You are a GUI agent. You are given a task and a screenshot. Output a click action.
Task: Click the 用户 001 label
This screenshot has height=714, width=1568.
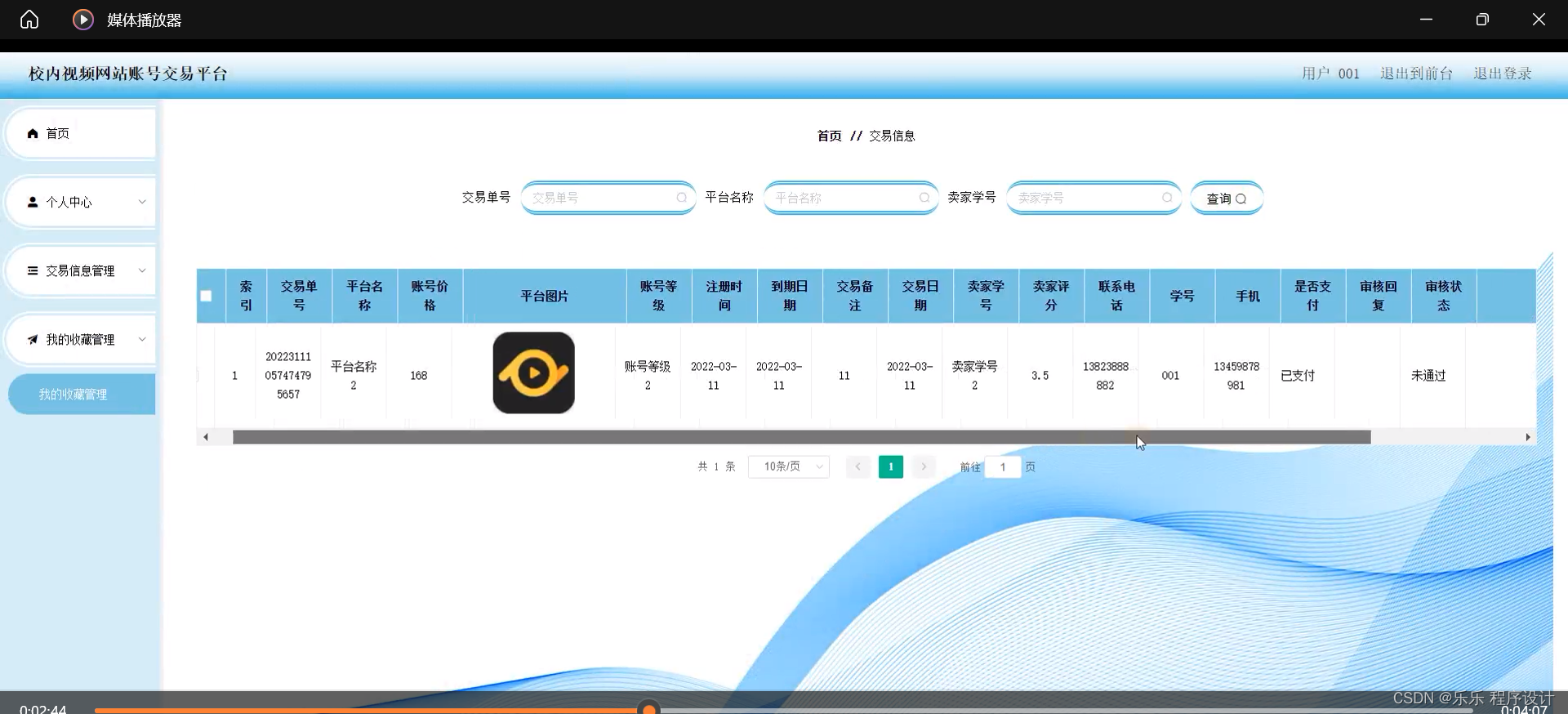(x=1330, y=74)
